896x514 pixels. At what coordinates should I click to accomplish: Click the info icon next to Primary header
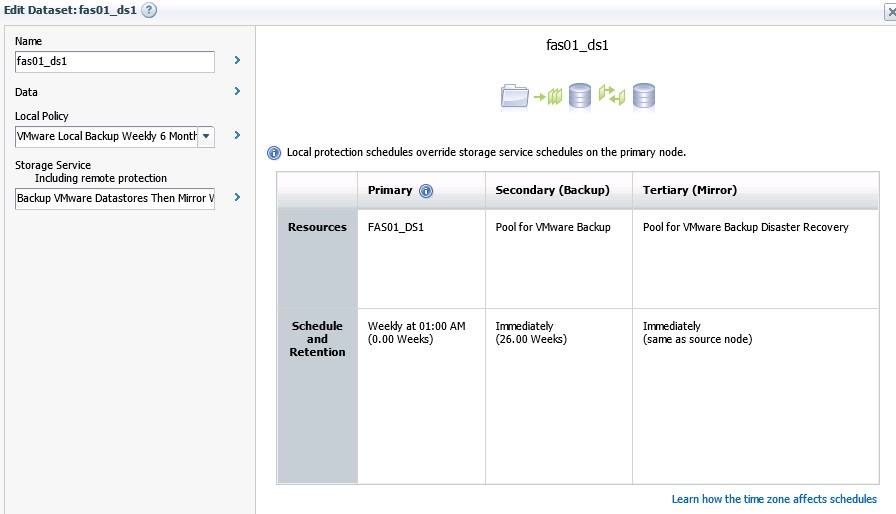(426, 191)
